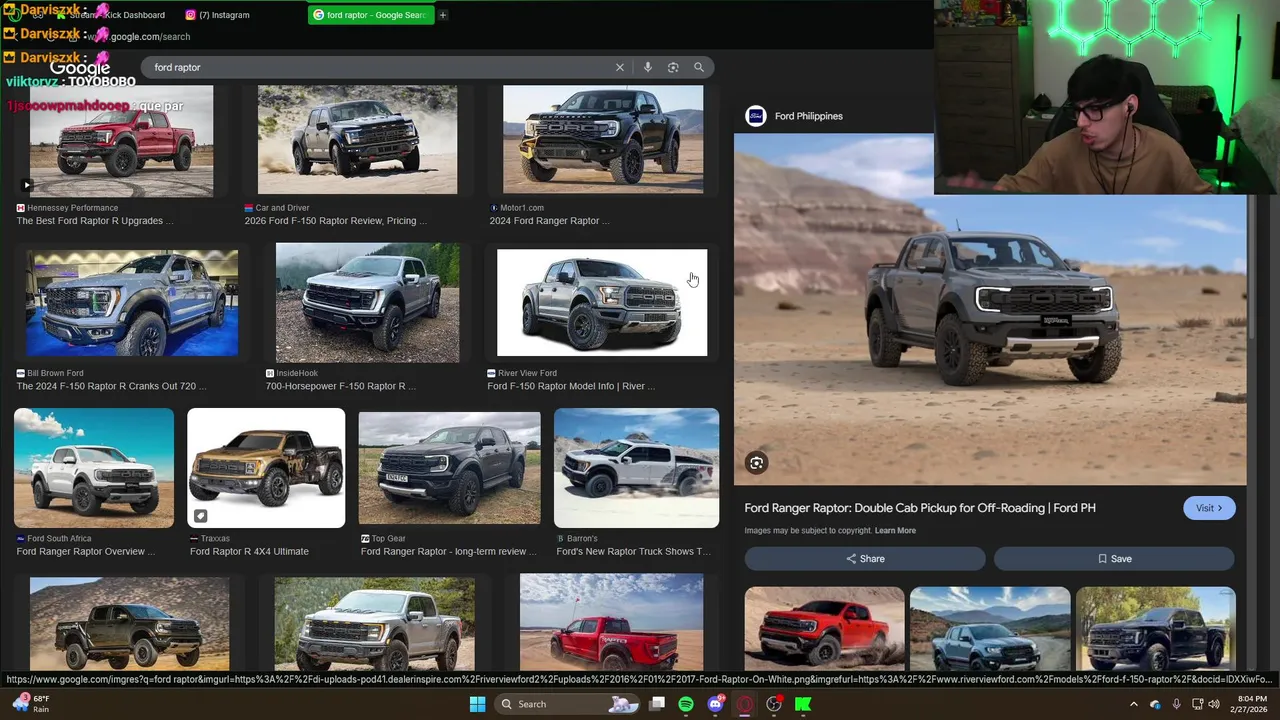This screenshot has width=1280, height=720.
Task: Open OBS Studio from the taskbar
Action: pos(774,704)
